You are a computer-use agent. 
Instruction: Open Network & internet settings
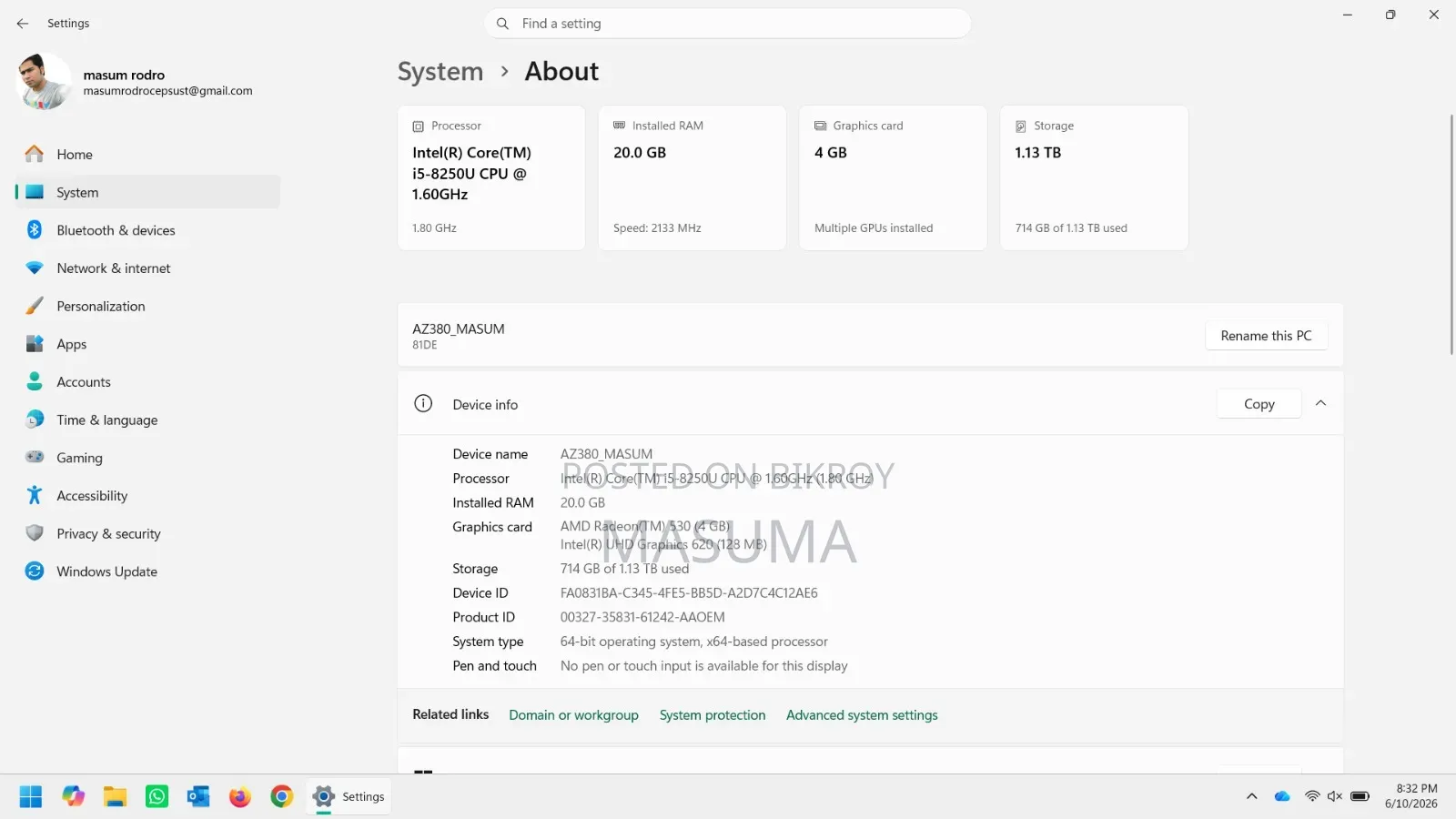[x=147, y=268]
